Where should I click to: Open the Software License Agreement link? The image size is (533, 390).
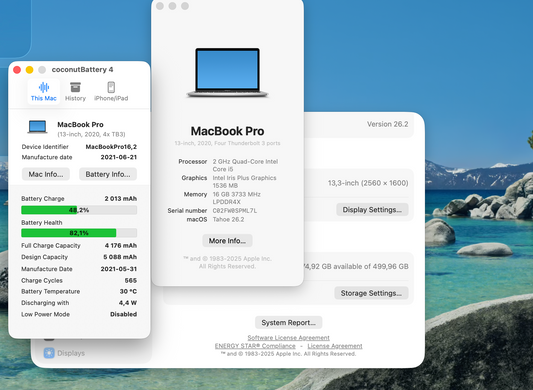coord(288,338)
